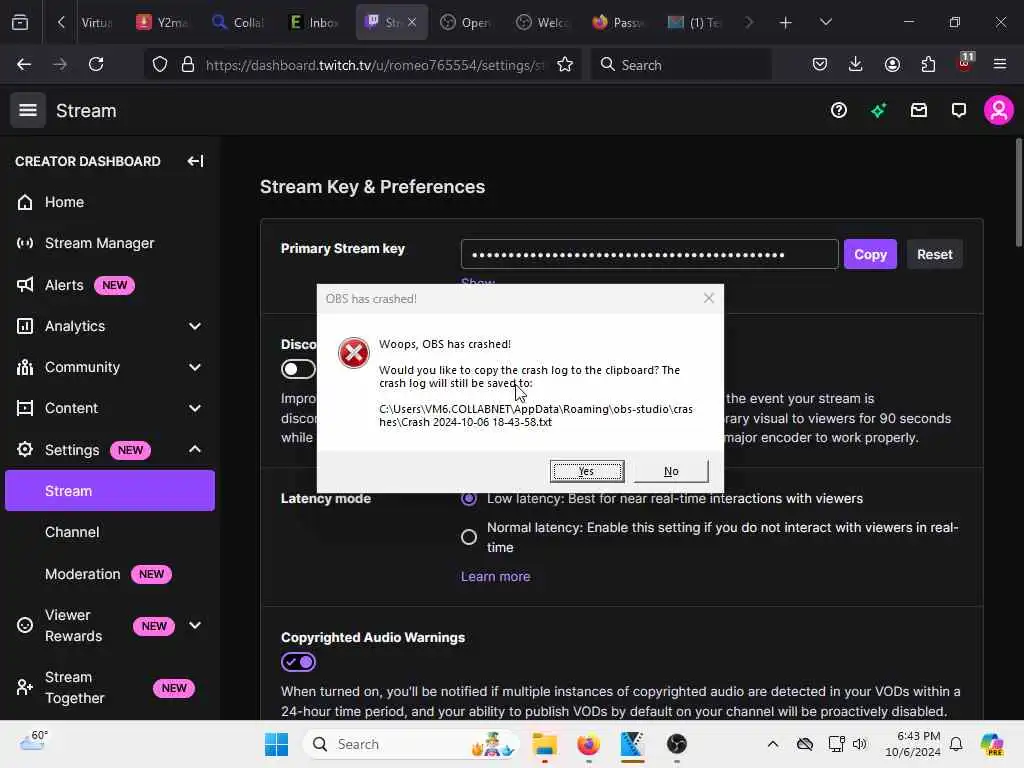Close the OBS has crashed dialog

(x=709, y=298)
